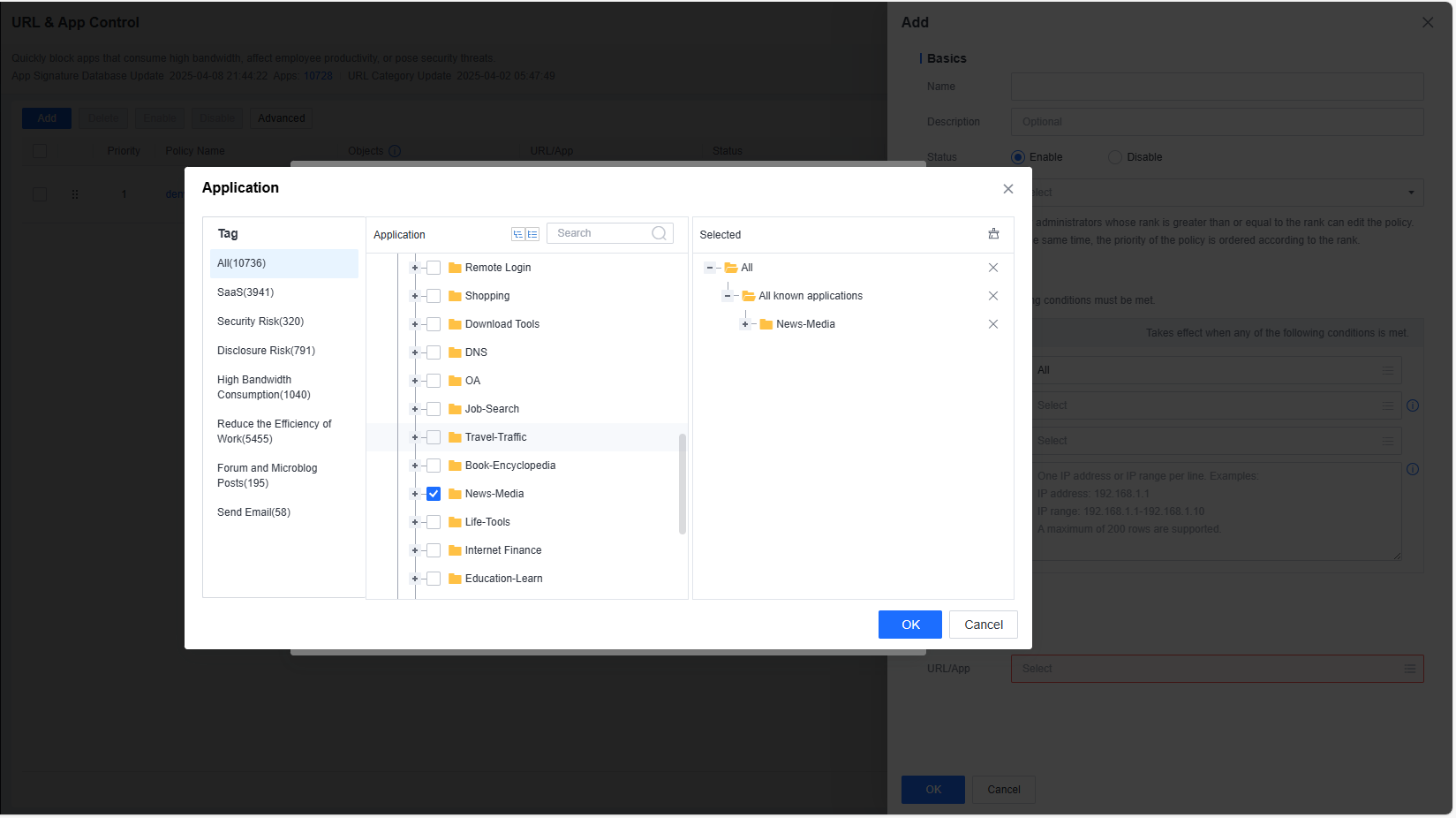The width and height of the screenshot is (1456, 818).
Task: Expand the Life-Tools tree node
Action: 415,522
